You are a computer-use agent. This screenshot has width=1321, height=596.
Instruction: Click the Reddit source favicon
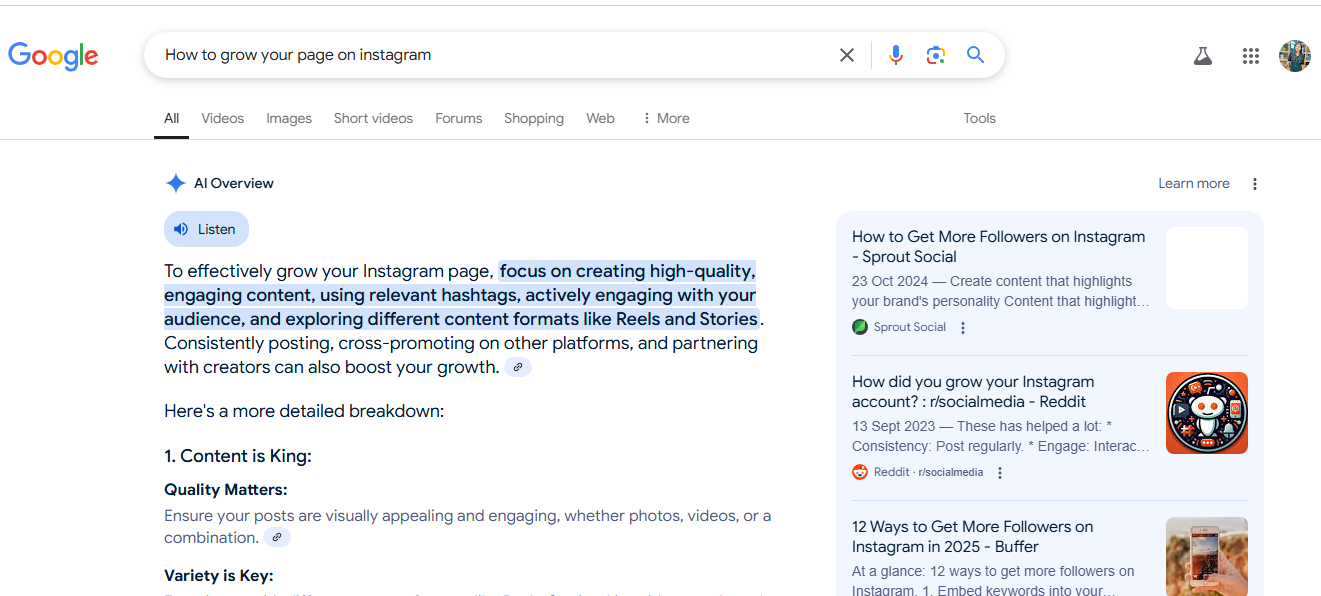point(860,472)
